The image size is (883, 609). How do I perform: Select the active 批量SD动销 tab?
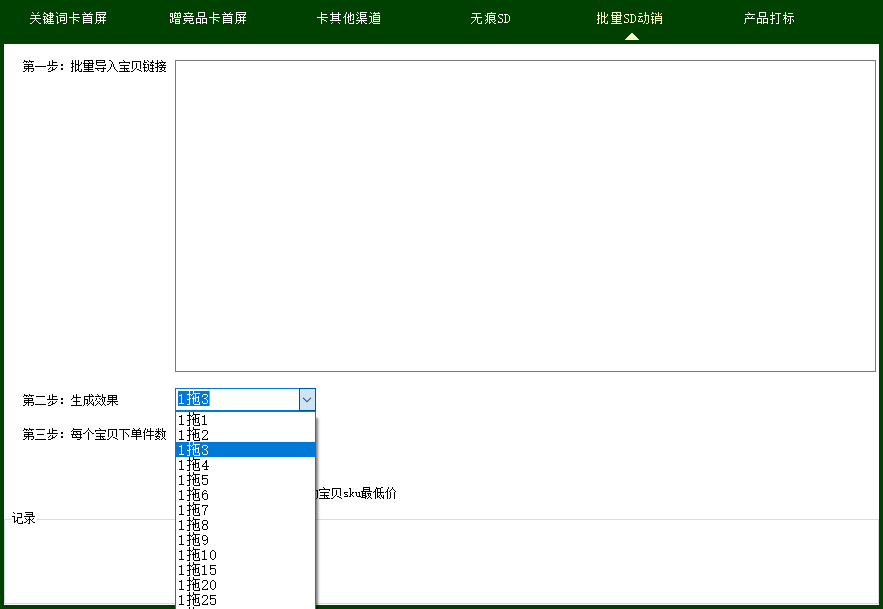(x=628, y=18)
